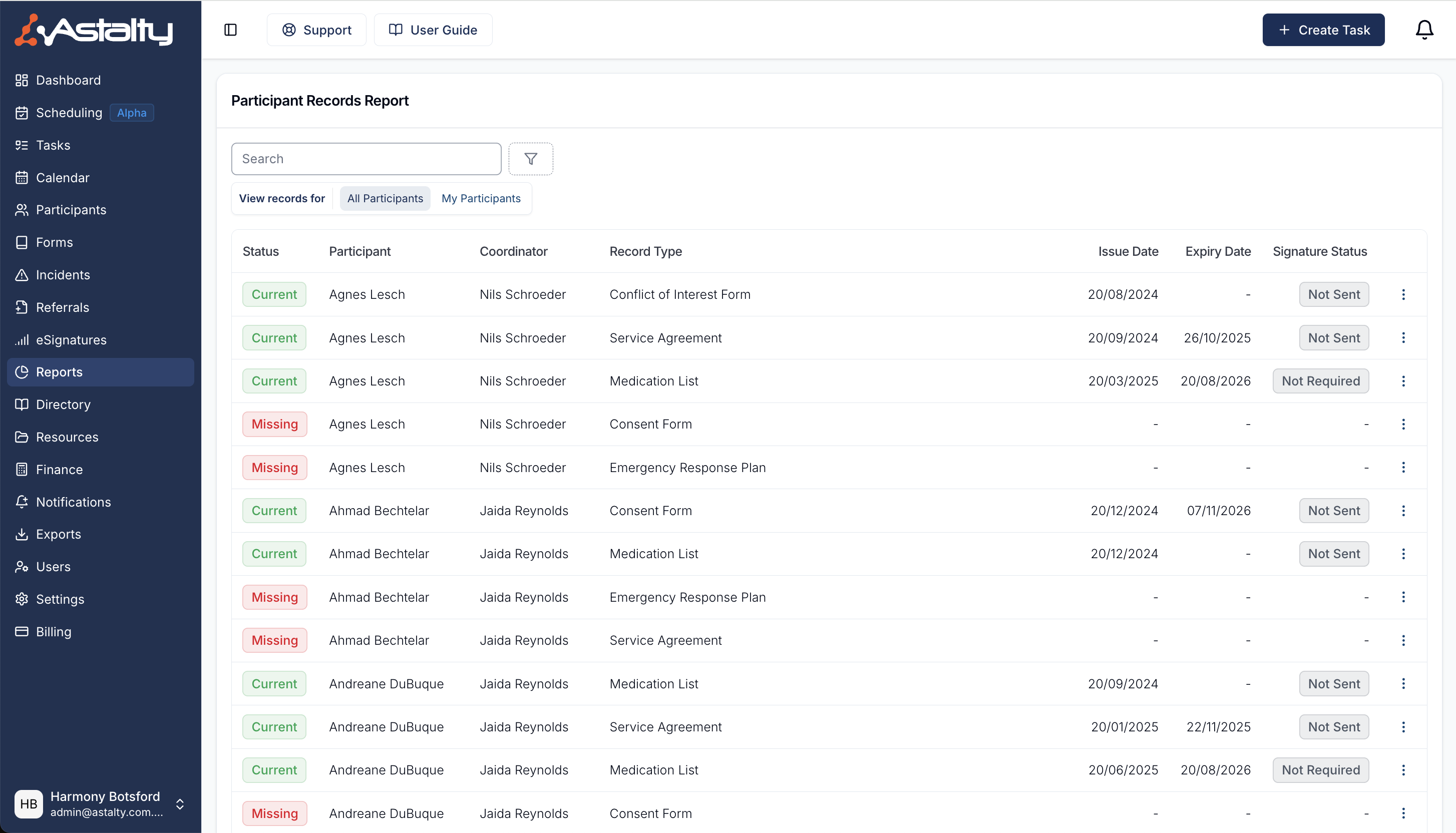Open the filter funnel icon
Screen dimensions: 1456x833
click(x=530, y=159)
